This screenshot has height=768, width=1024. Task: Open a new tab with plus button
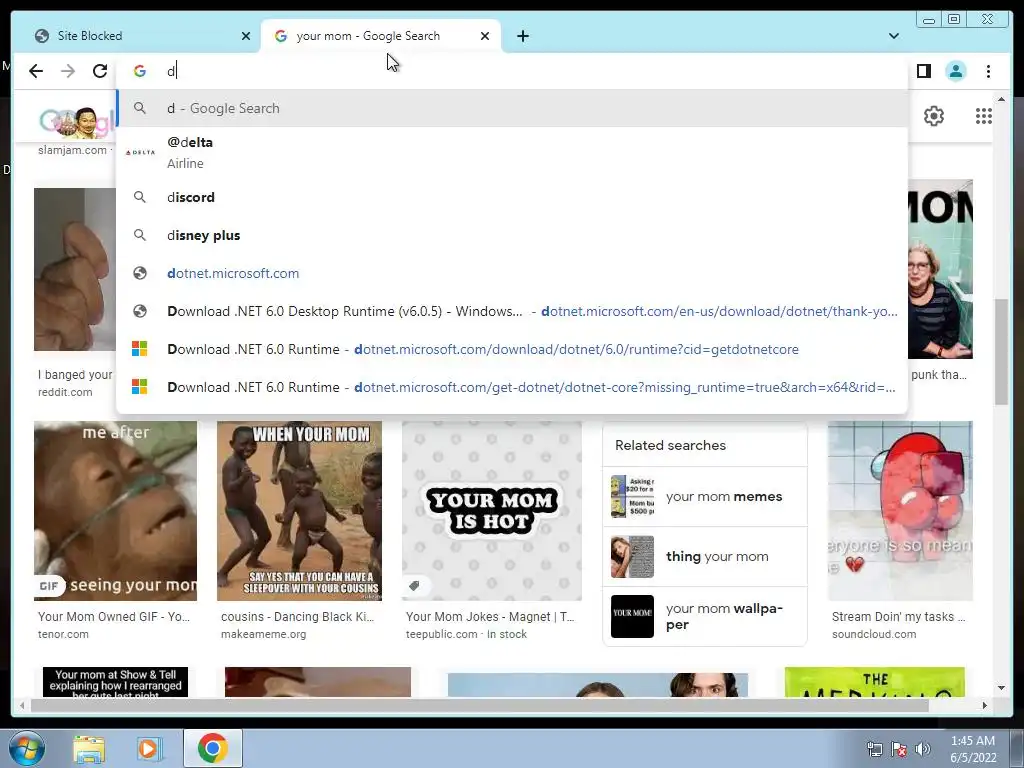(522, 36)
